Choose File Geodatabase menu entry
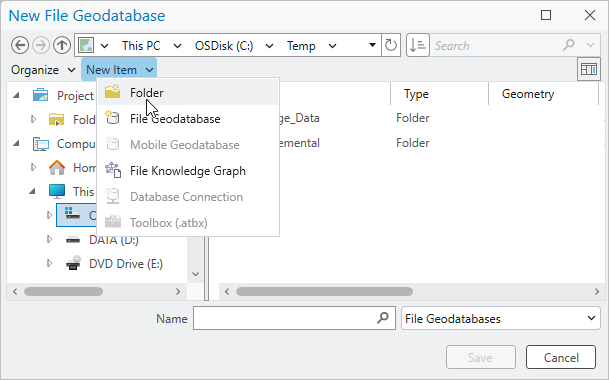Image resolution: width=609 pixels, height=380 pixels. 188,119
